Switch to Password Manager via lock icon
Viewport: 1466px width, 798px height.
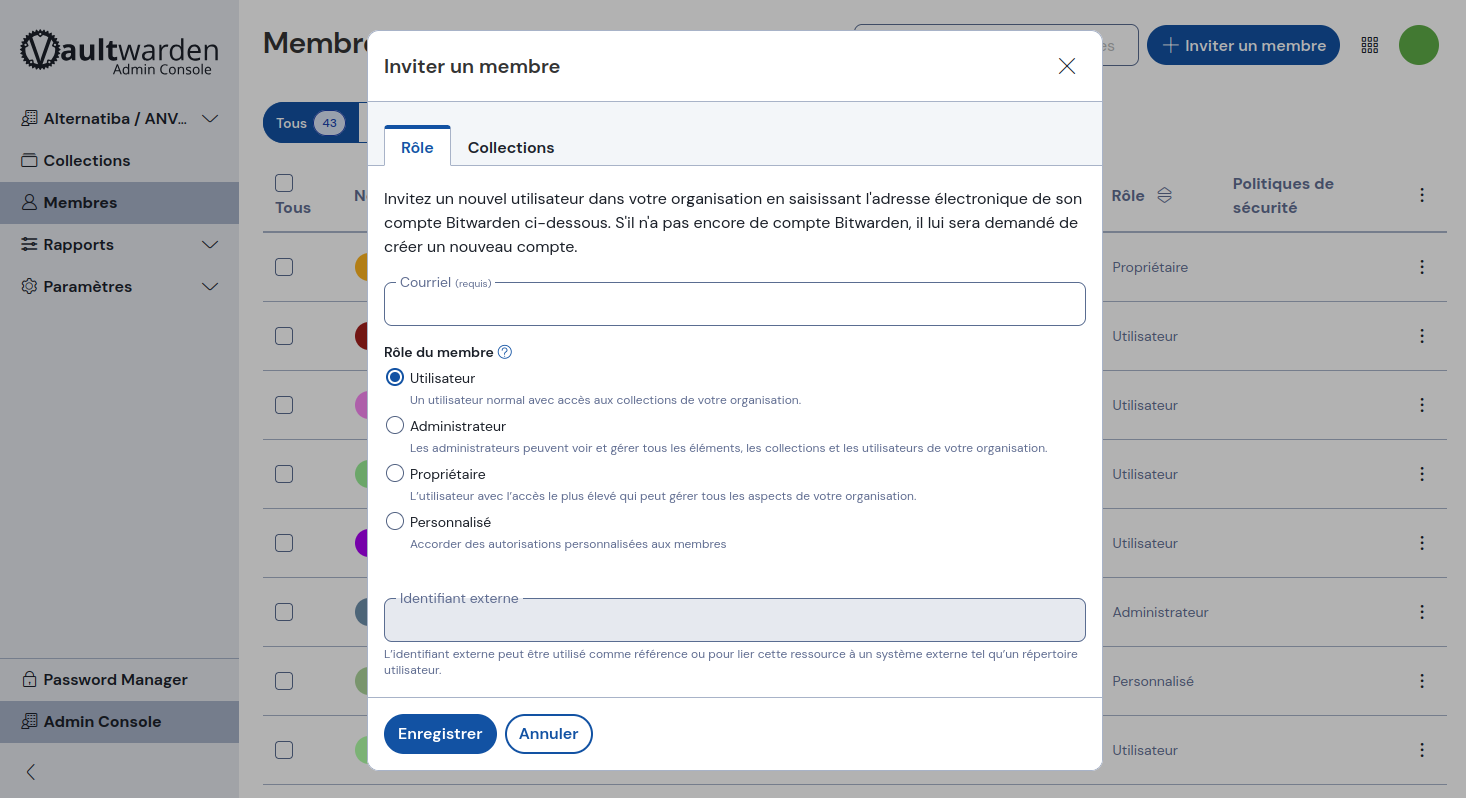[30, 679]
